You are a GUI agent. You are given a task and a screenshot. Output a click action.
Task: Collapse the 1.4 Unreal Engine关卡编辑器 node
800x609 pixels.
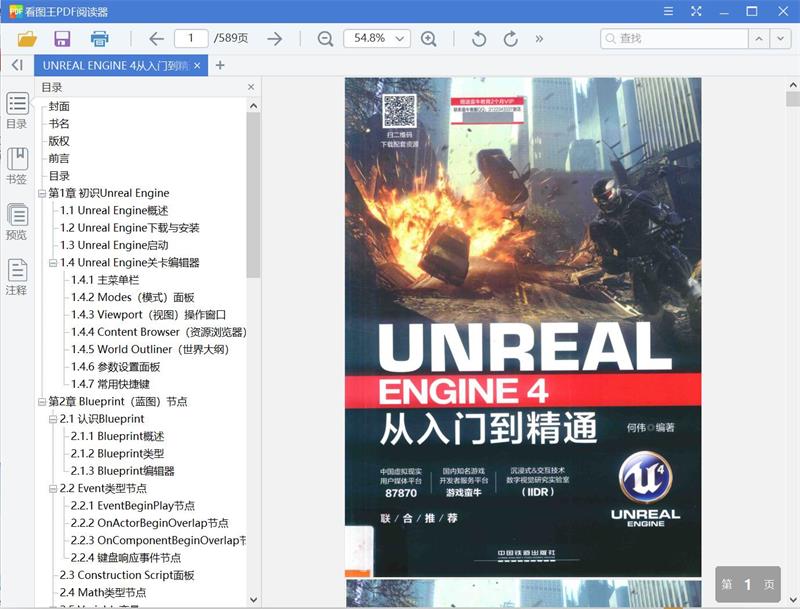53,263
